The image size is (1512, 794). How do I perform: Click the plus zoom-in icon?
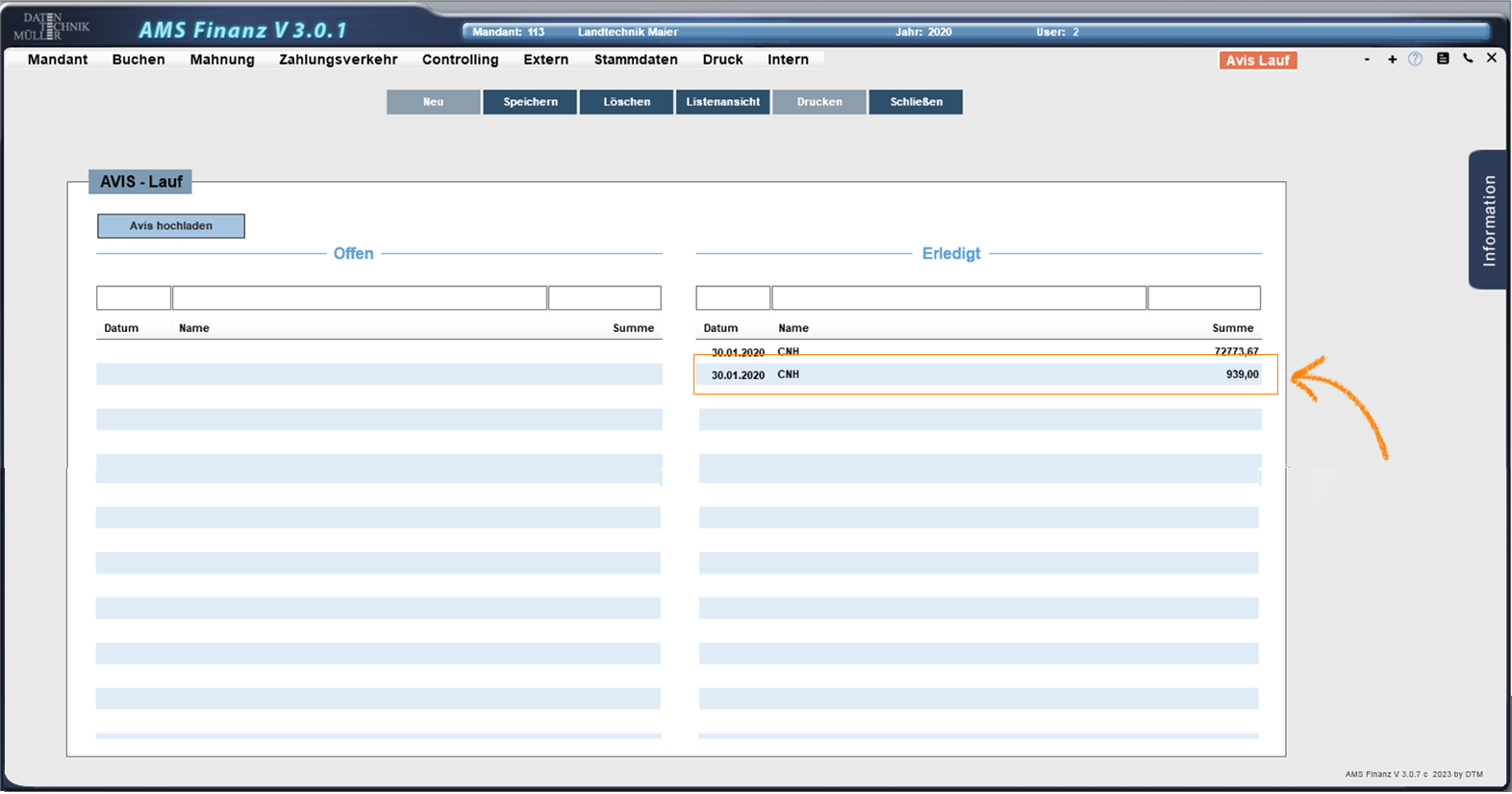1392,60
